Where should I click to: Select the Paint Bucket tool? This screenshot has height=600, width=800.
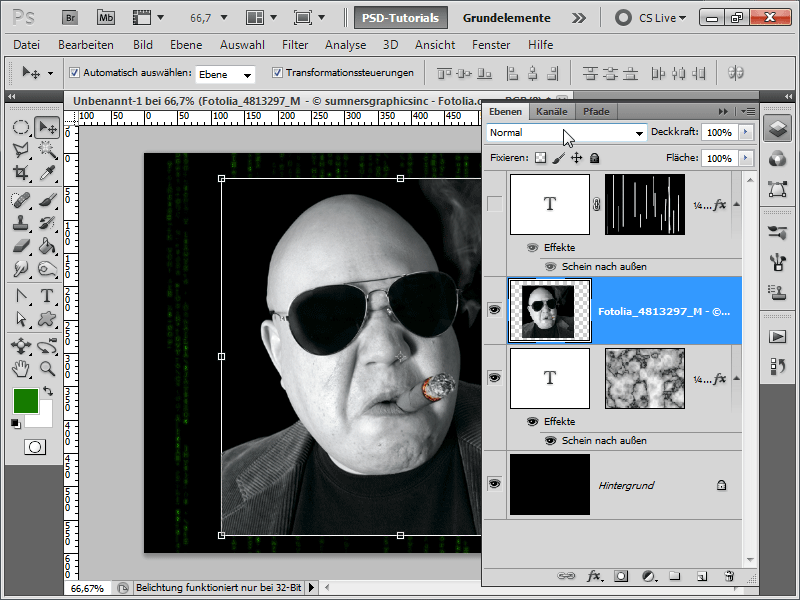tap(47, 246)
